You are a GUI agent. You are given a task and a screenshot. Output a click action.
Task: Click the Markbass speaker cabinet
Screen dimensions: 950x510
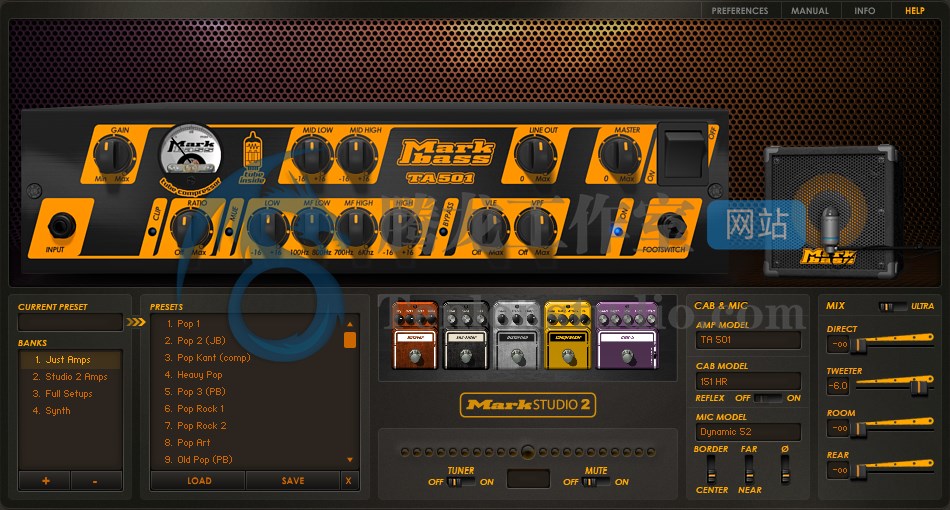(829, 212)
